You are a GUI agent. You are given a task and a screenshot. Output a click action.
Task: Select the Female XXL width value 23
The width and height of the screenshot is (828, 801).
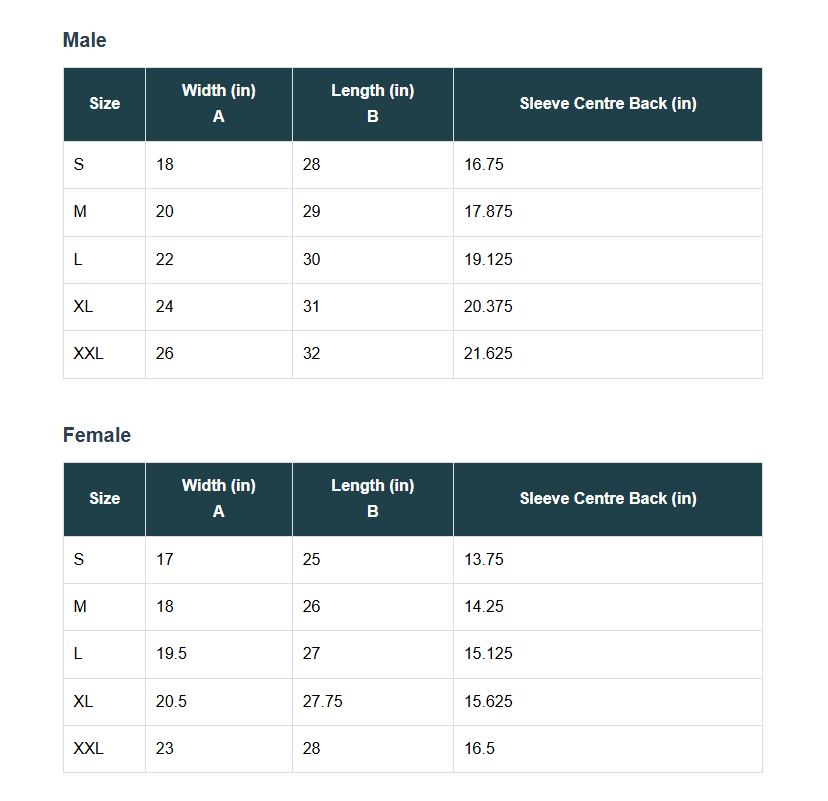(165, 748)
